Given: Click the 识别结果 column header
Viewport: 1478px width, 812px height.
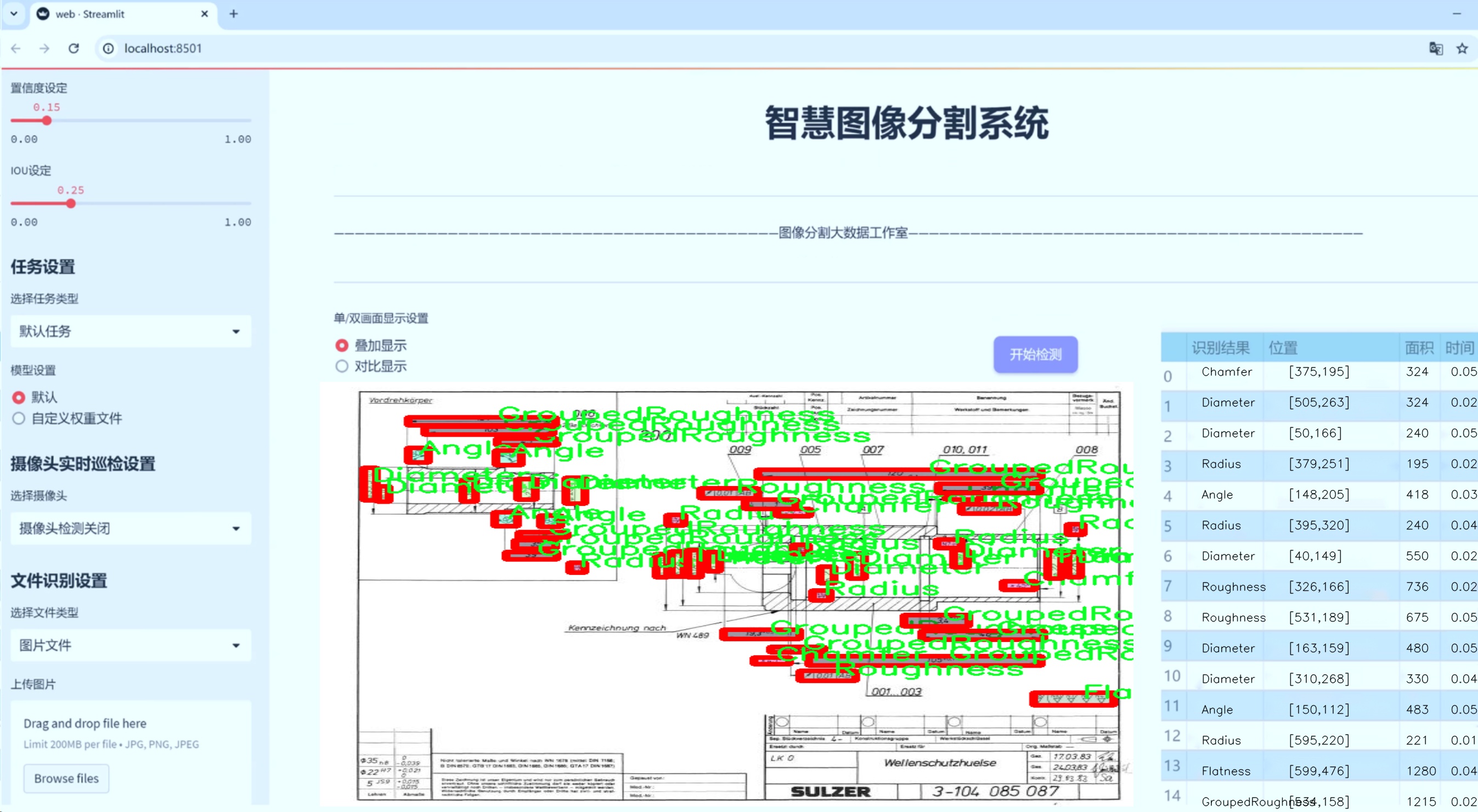Looking at the screenshot, I should coord(1220,347).
